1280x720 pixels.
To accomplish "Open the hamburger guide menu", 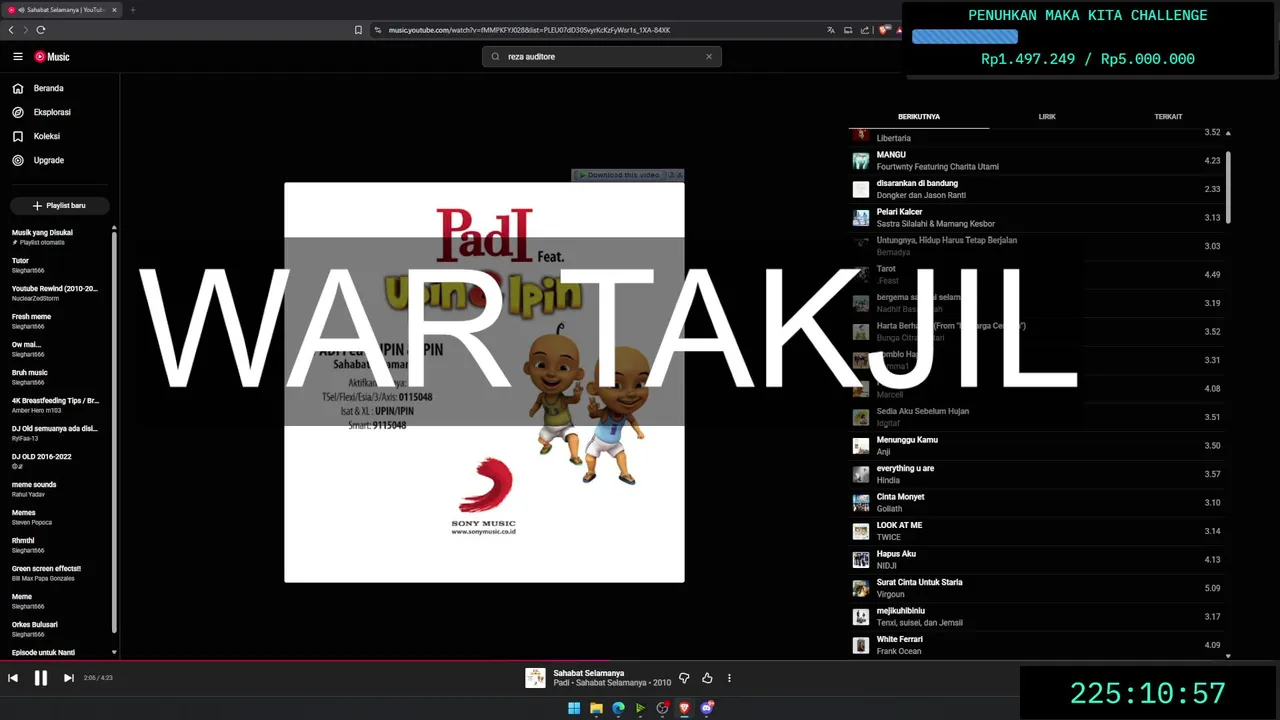I will click(x=17, y=57).
